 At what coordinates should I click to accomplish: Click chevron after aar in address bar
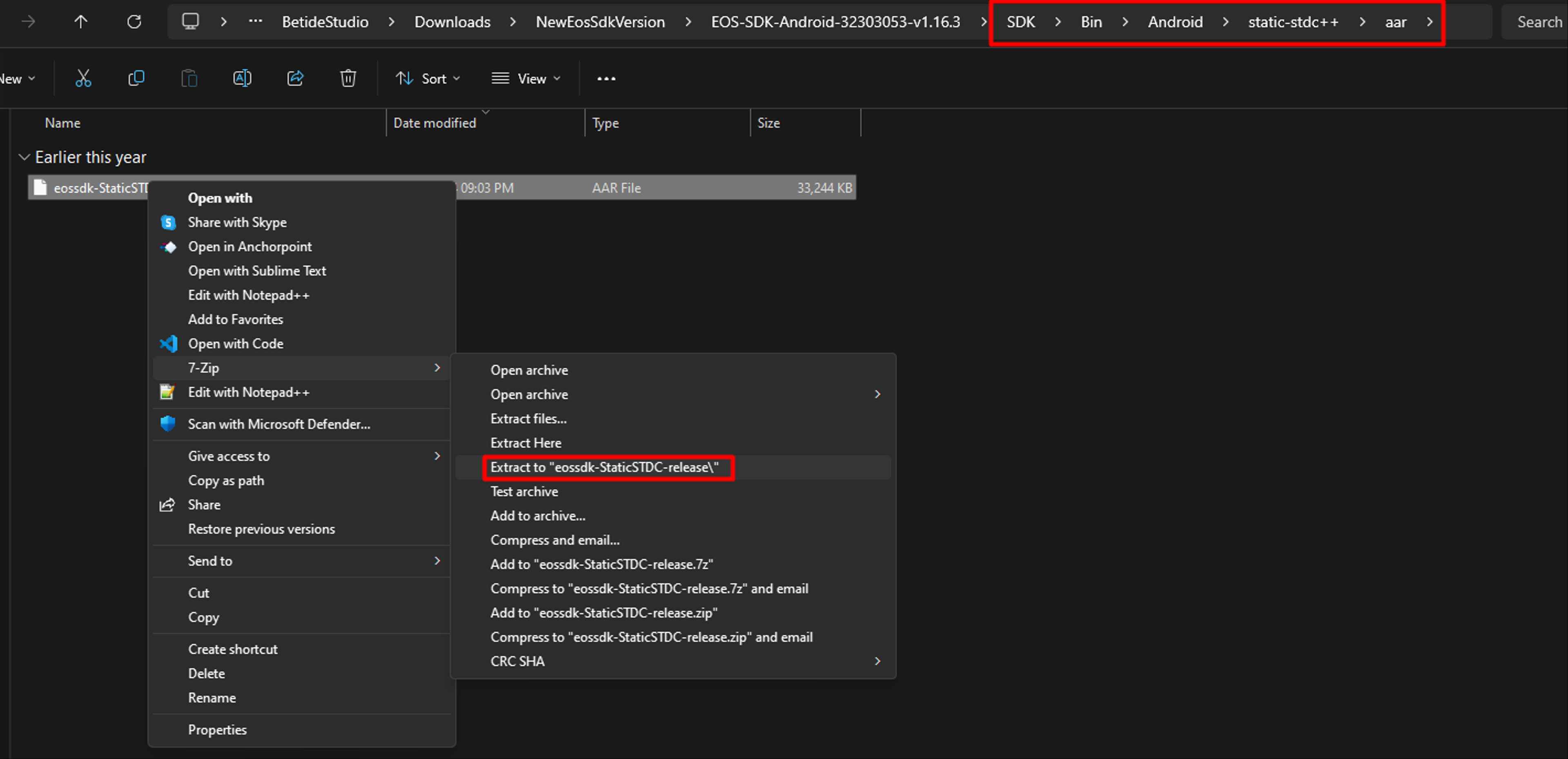tap(1430, 22)
